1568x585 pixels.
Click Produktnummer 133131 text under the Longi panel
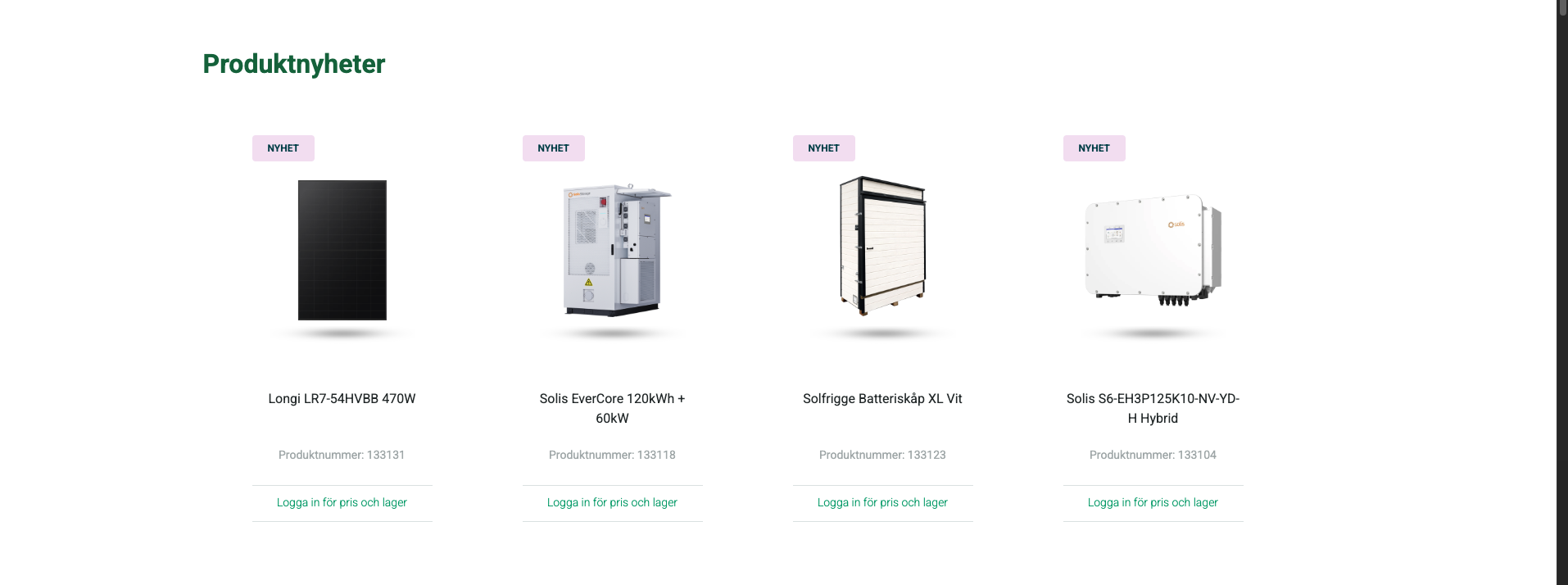click(342, 455)
